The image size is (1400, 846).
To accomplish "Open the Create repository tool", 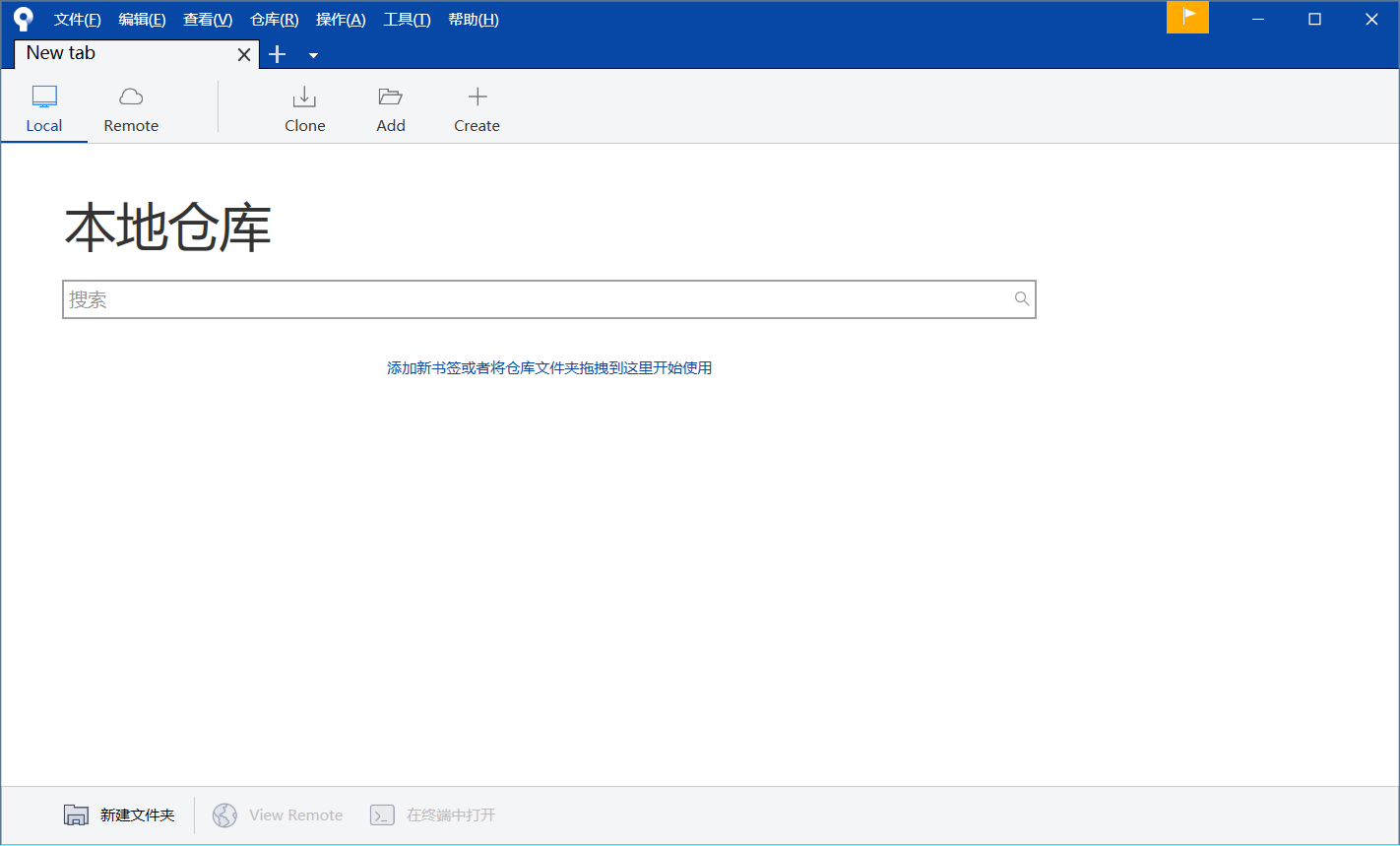I will pyautogui.click(x=477, y=108).
